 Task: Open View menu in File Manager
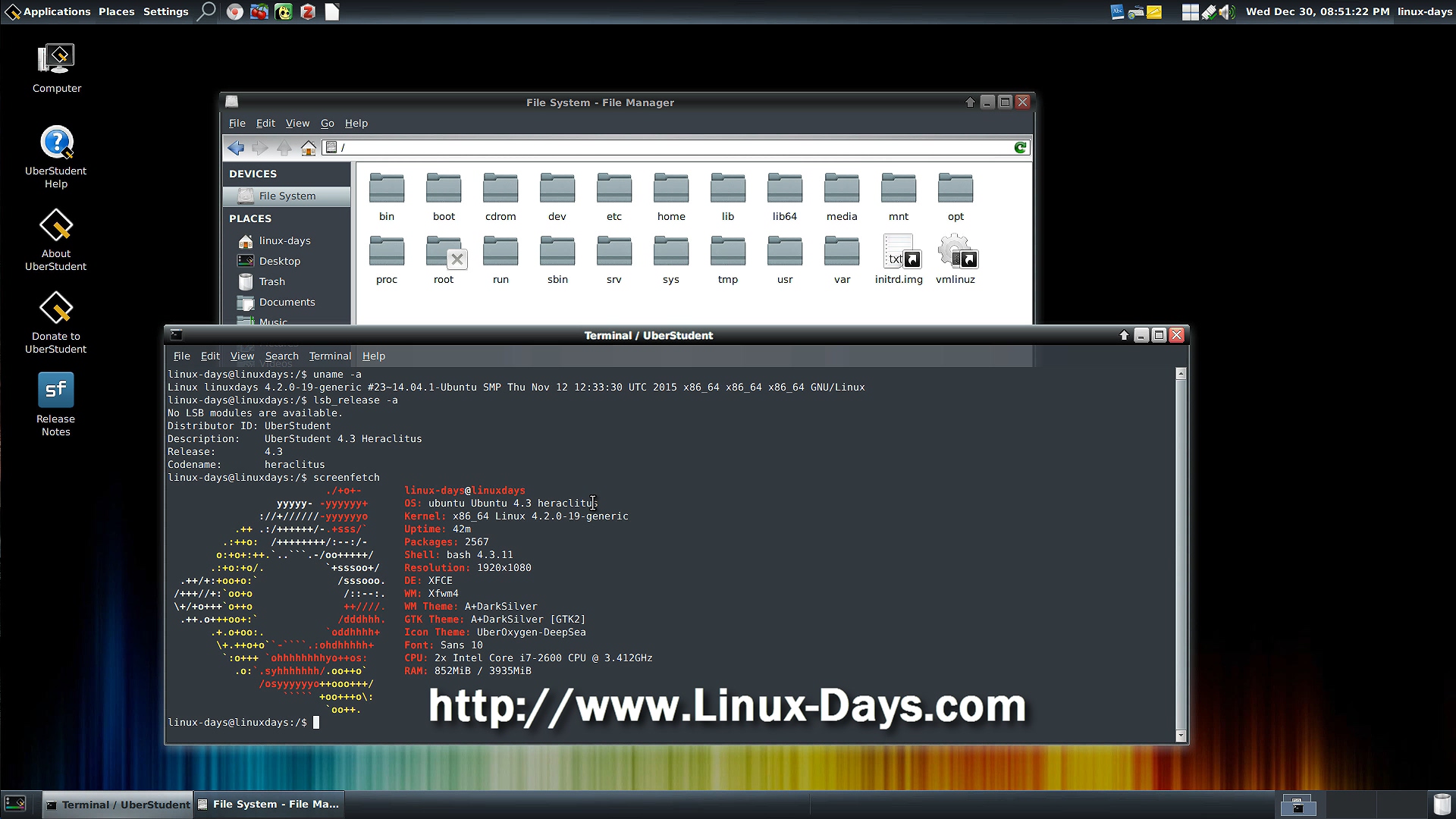pos(297,123)
